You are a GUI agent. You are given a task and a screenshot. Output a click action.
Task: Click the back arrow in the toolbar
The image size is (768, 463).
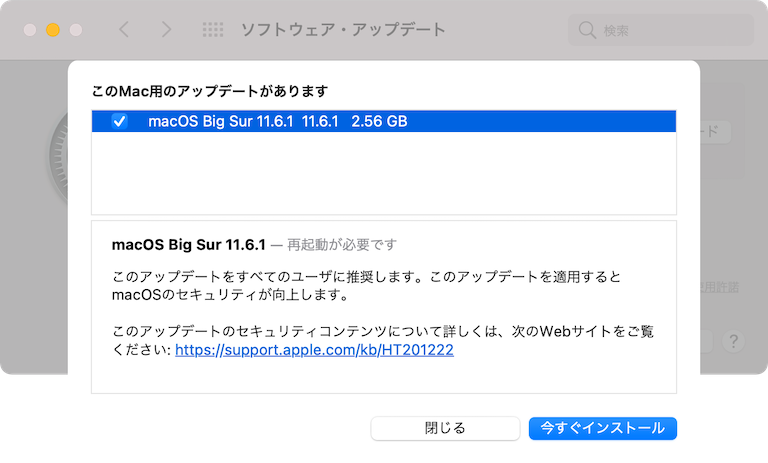point(124,29)
